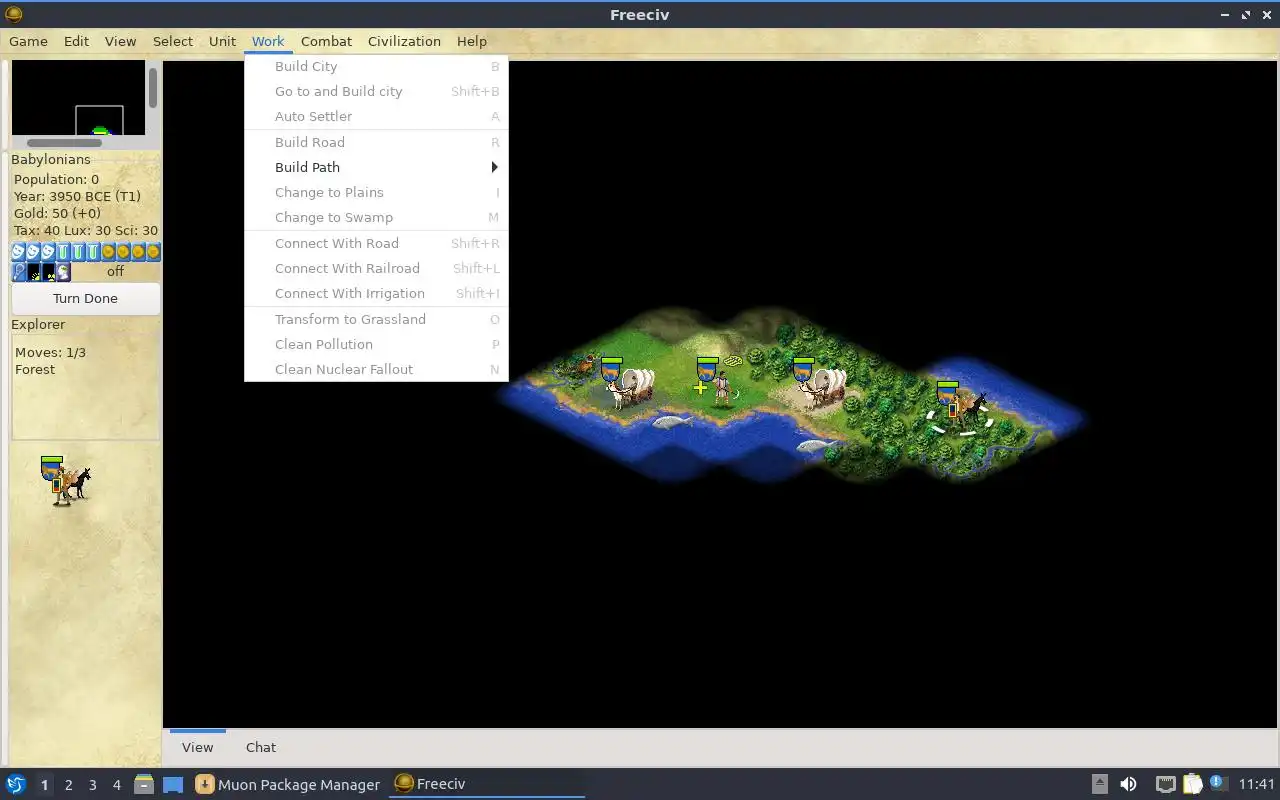Choose Clean Pollution entry

376,344
